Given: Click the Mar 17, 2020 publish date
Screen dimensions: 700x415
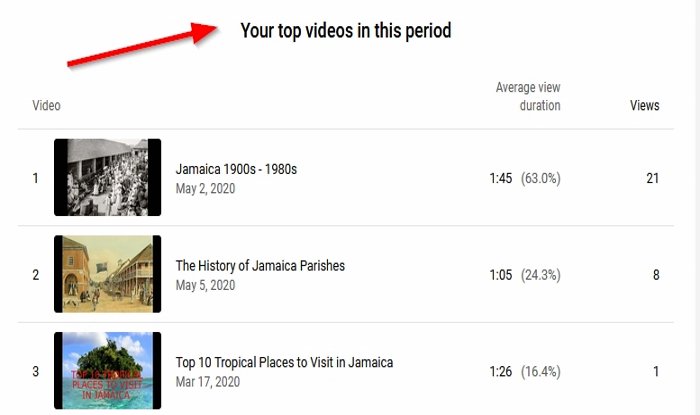Looking at the screenshot, I should tap(208, 381).
